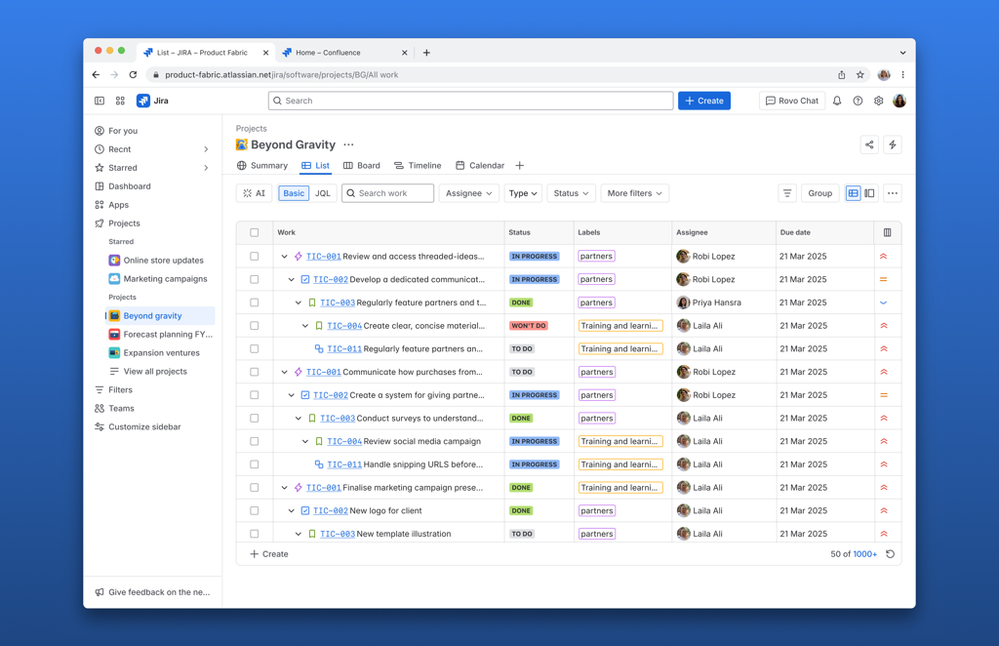Image resolution: width=999 pixels, height=646 pixels.
Task: Open the help question mark icon
Action: (858, 101)
